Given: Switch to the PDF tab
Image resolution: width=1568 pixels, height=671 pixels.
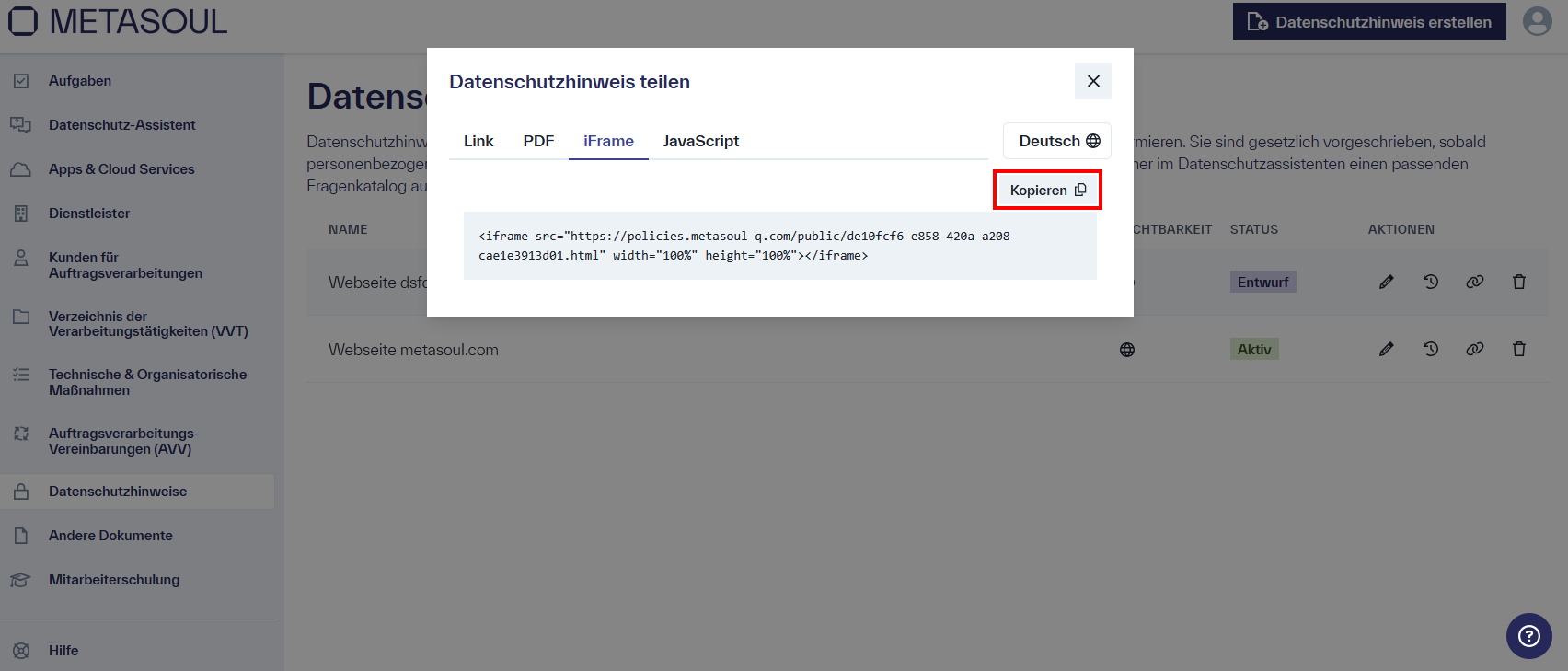Looking at the screenshot, I should 538,141.
